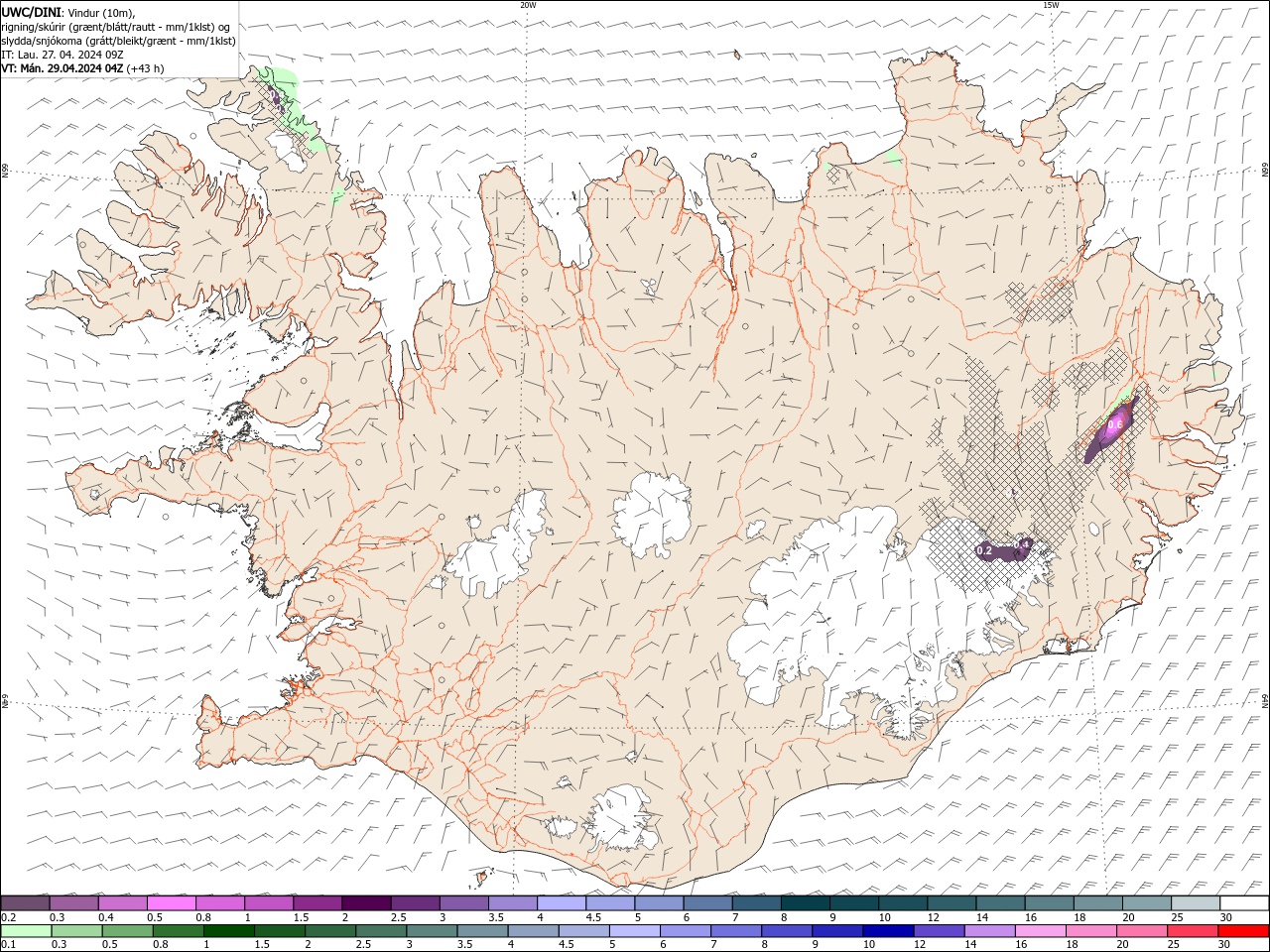Click bottom-row legend label 0.1
This screenshot has width=1270, height=952.
[10, 945]
